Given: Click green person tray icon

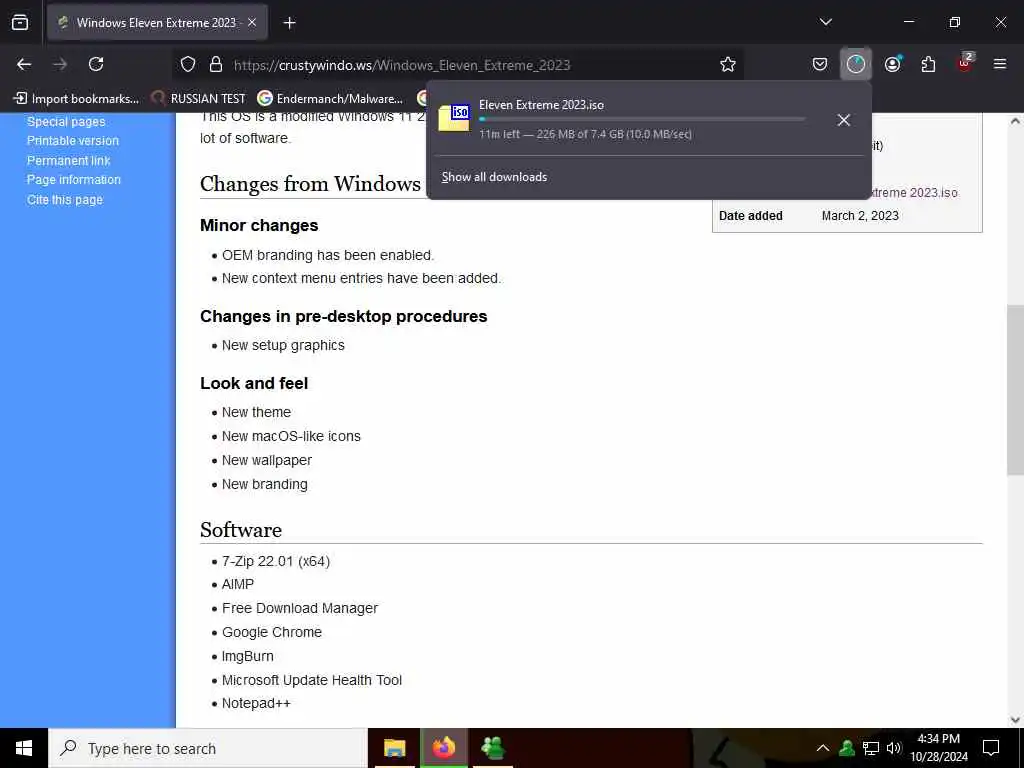Looking at the screenshot, I should [847, 748].
